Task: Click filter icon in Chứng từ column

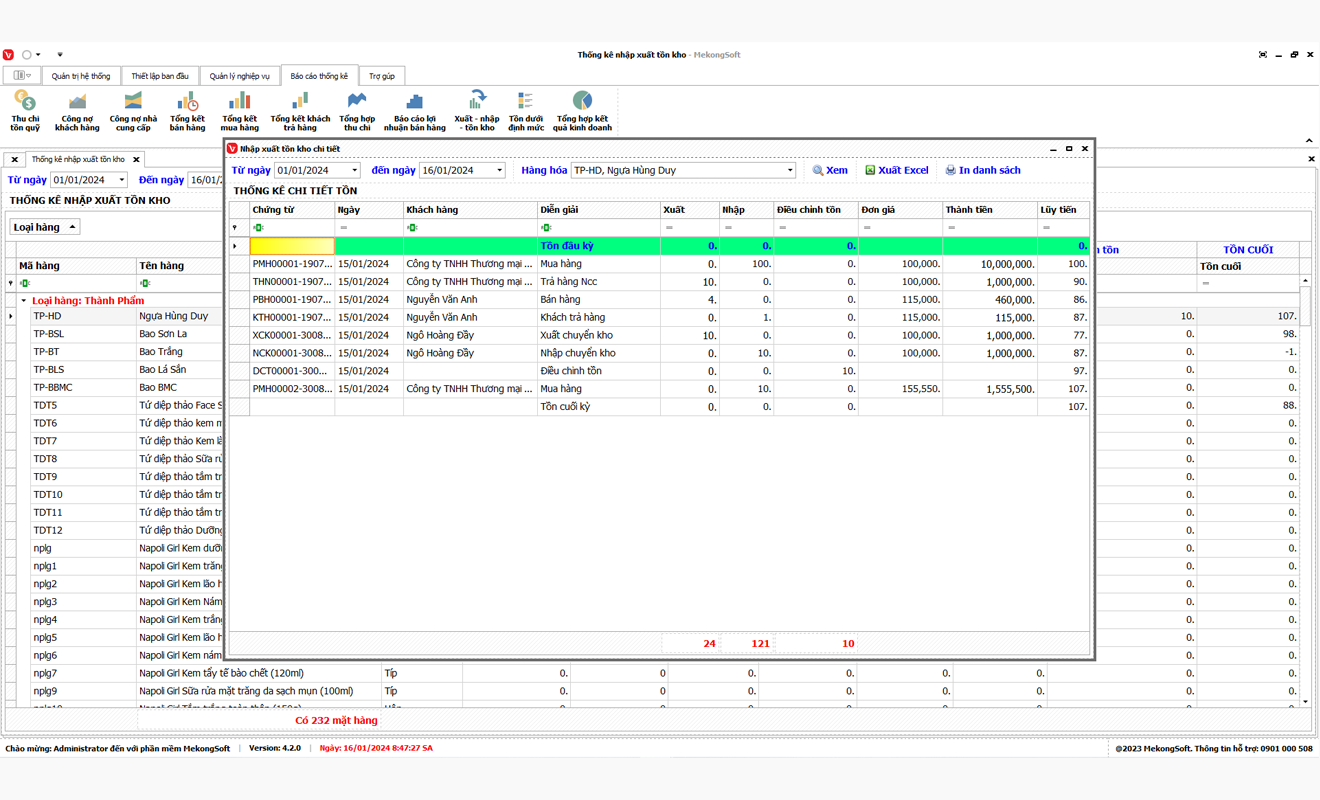Action: coord(258,228)
